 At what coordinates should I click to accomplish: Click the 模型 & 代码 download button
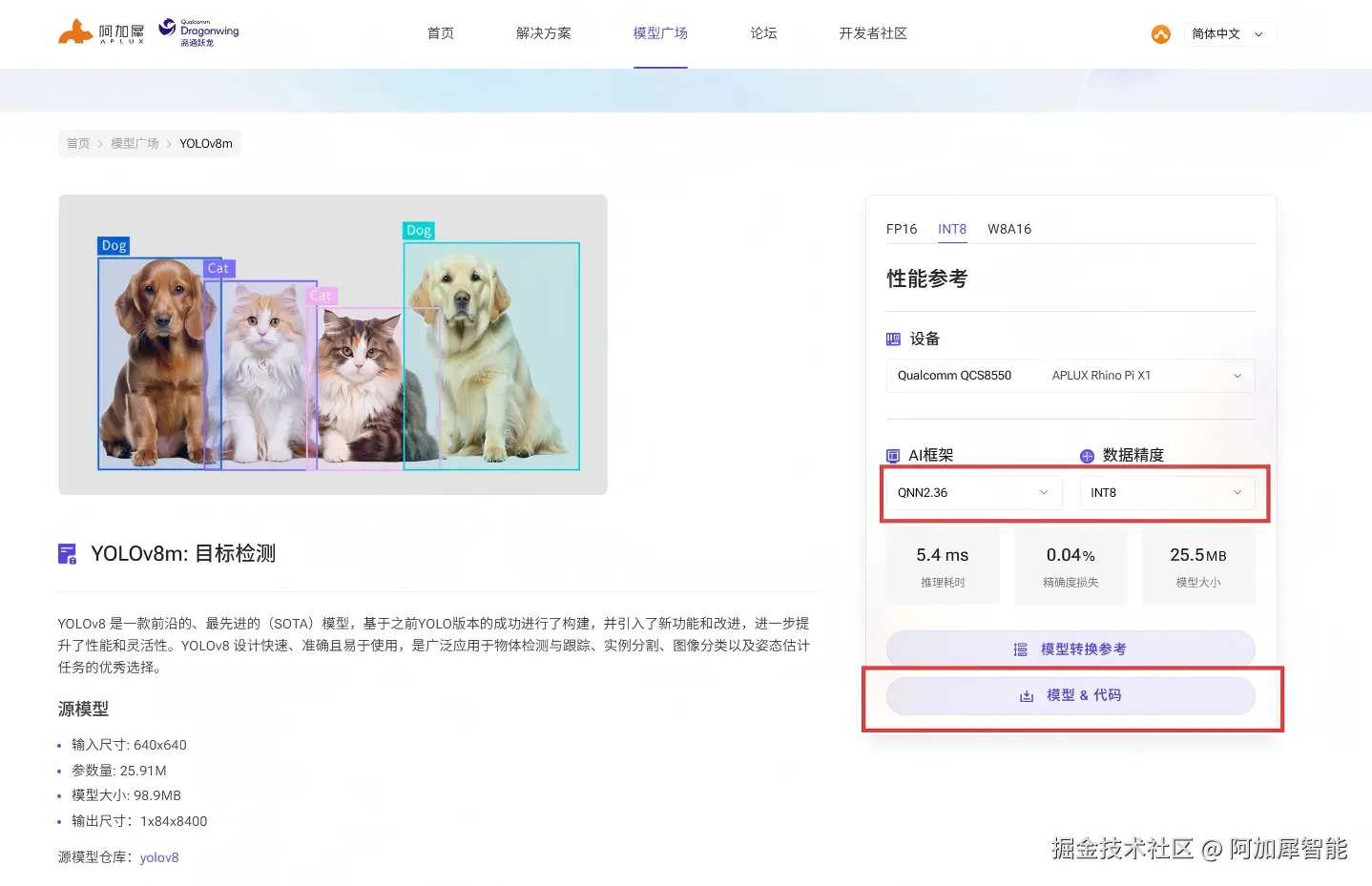(1071, 695)
